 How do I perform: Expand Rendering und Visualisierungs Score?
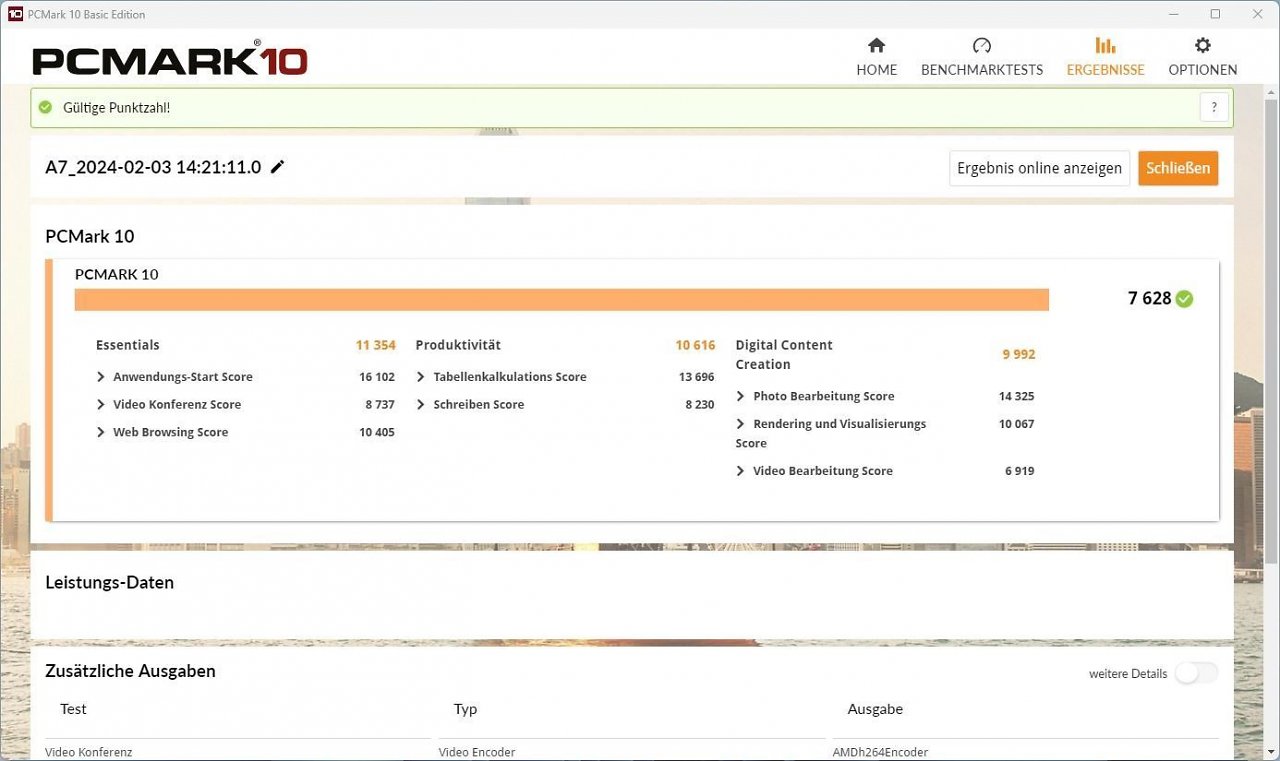tap(740, 424)
